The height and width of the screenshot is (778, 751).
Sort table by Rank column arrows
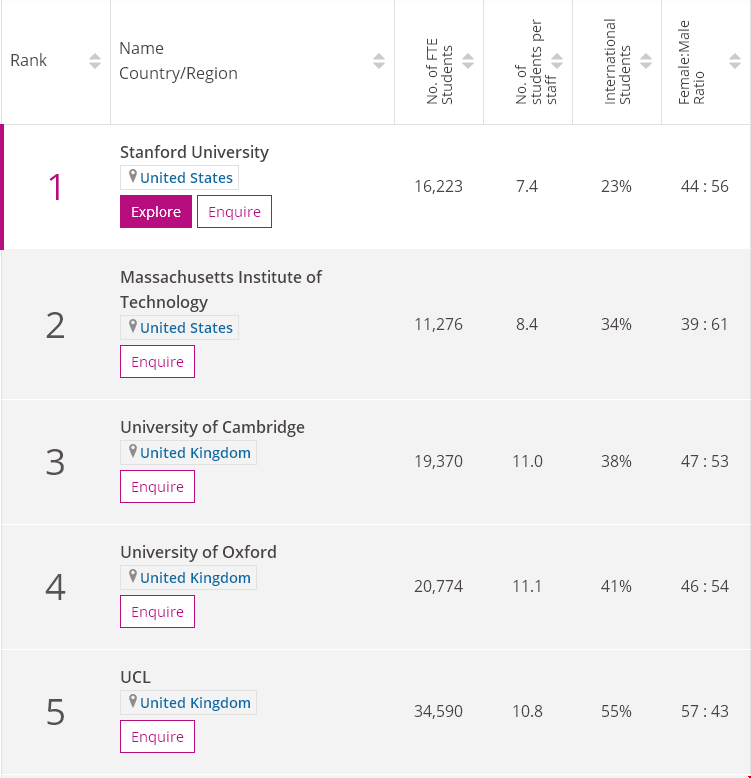95,61
